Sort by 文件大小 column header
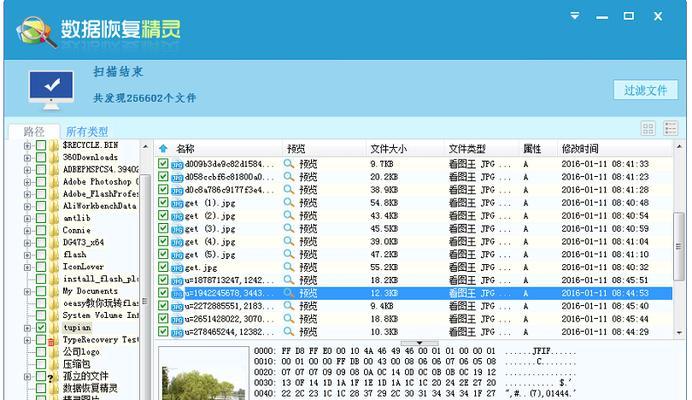This screenshot has width=692, height=400. point(388,149)
